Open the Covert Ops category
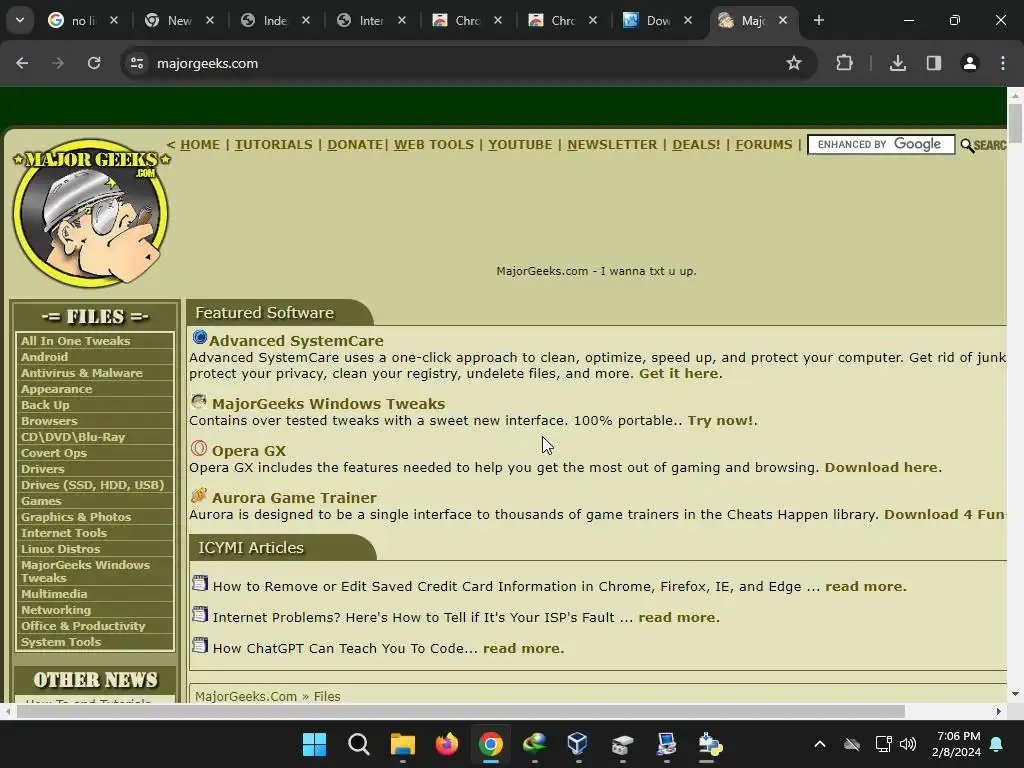 tap(54, 453)
